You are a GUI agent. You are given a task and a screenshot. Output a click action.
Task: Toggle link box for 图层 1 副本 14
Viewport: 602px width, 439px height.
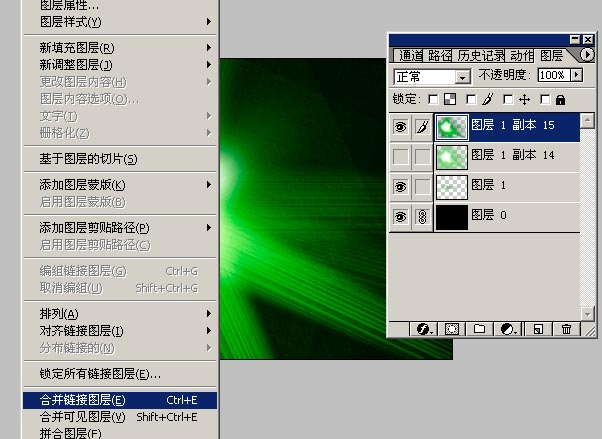coord(422,157)
